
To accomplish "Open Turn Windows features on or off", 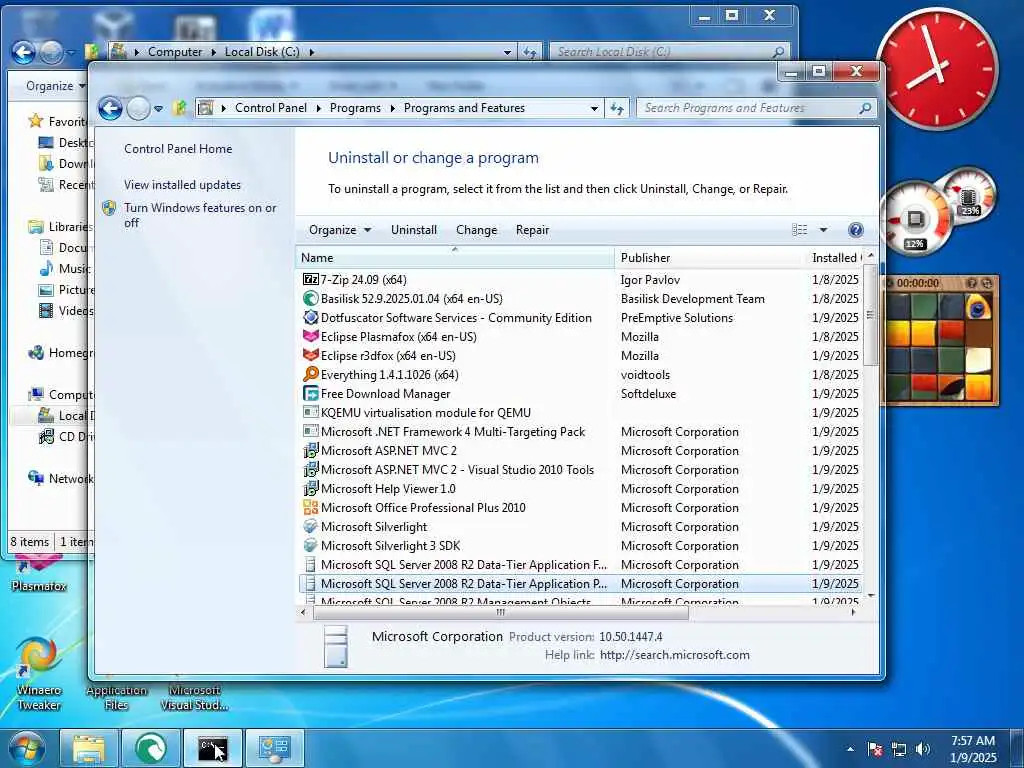I will [x=200, y=215].
